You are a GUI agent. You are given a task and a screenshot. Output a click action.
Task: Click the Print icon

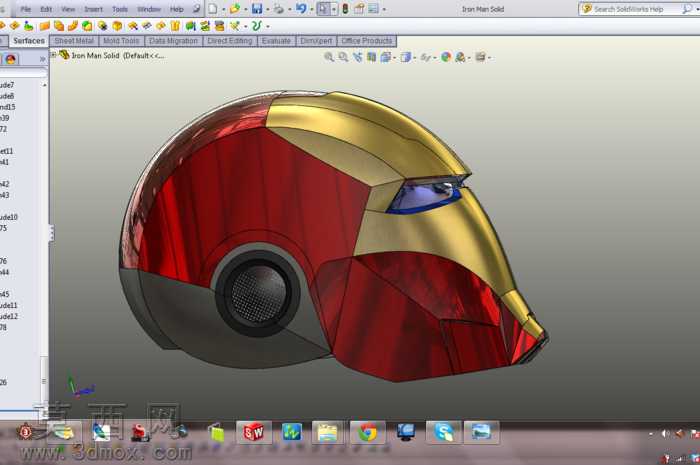click(x=279, y=8)
